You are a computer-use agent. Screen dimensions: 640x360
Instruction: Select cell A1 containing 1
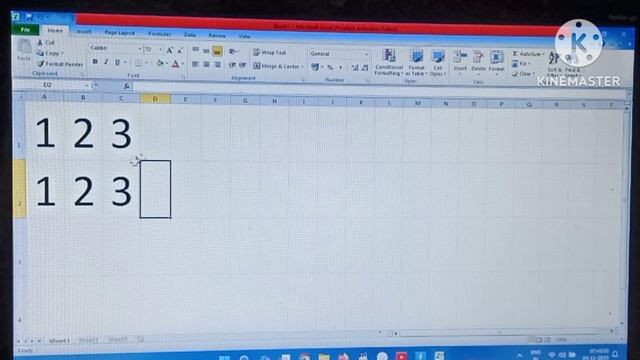click(44, 130)
